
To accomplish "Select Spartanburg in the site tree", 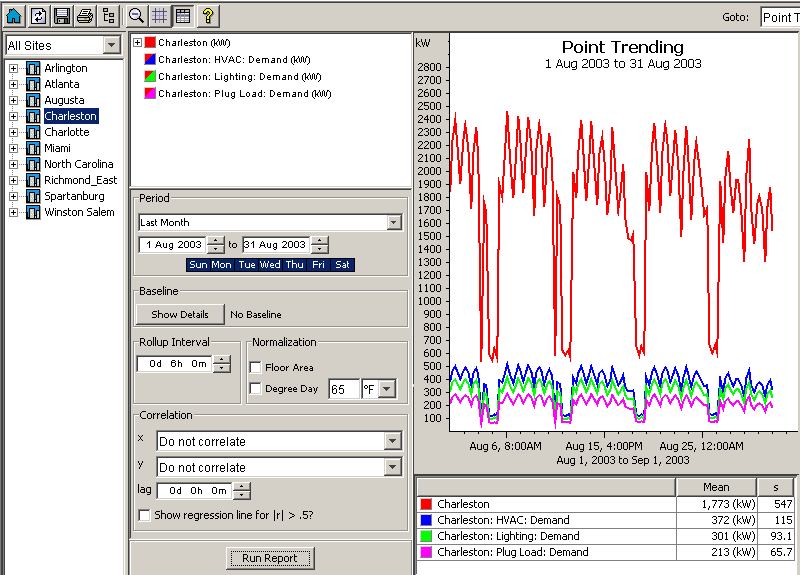I will pyautogui.click(x=72, y=196).
